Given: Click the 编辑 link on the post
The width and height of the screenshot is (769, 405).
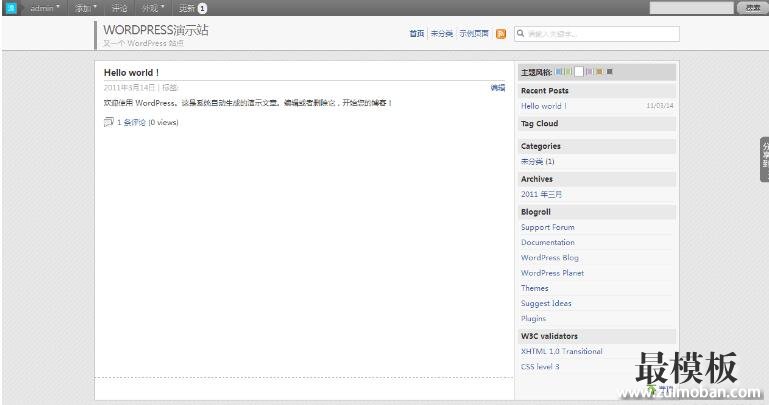Looking at the screenshot, I should point(498,88).
